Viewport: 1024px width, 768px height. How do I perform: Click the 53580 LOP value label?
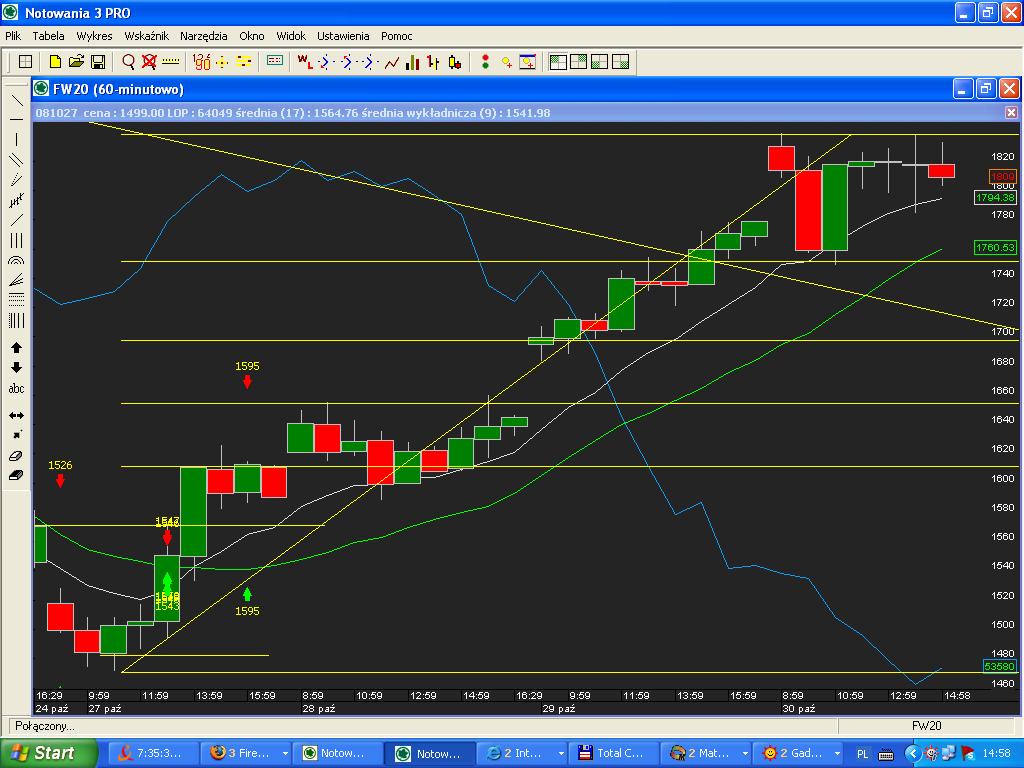tap(1000, 666)
